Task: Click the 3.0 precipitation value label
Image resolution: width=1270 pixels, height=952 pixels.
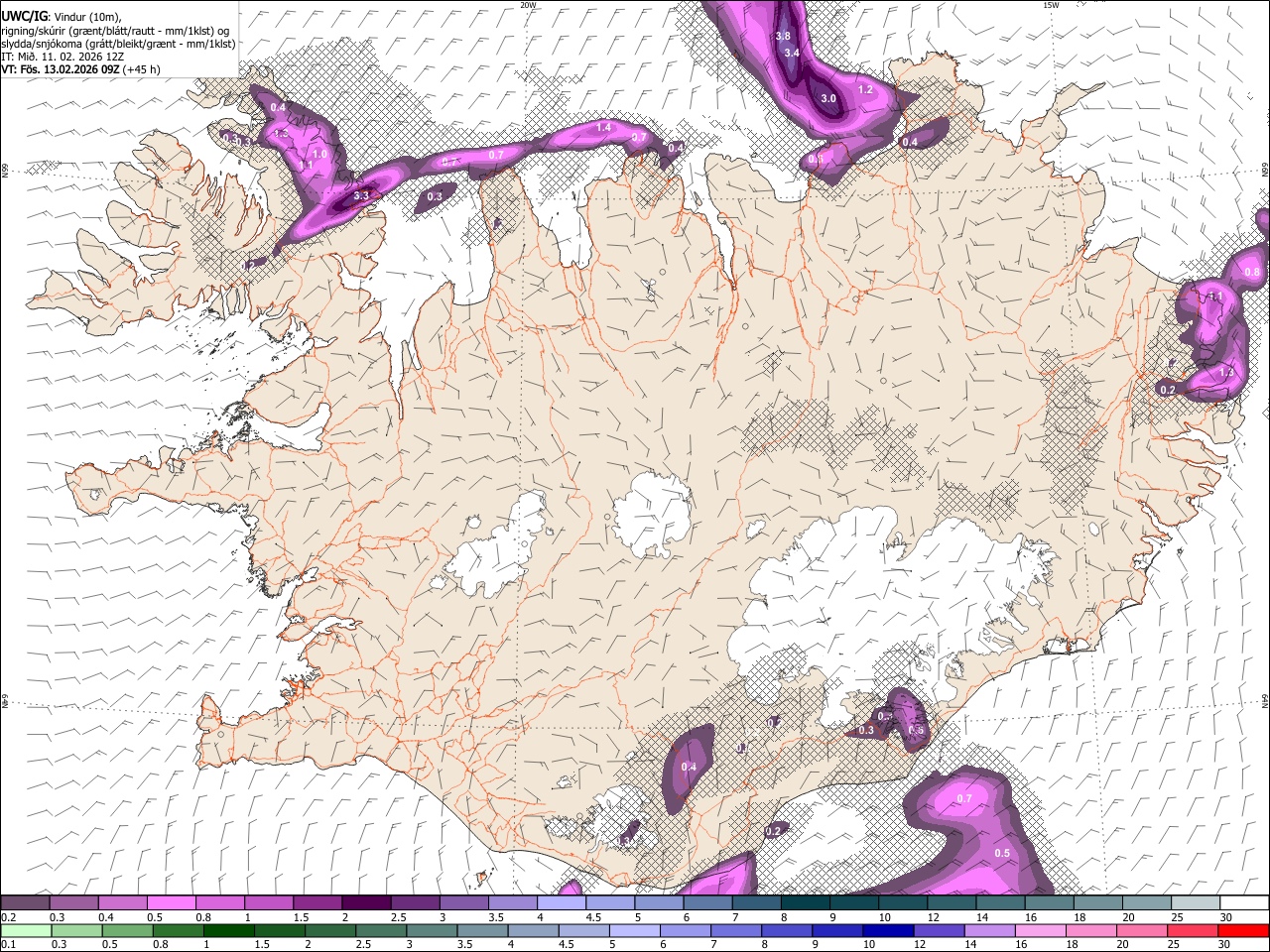Action: coord(828,98)
